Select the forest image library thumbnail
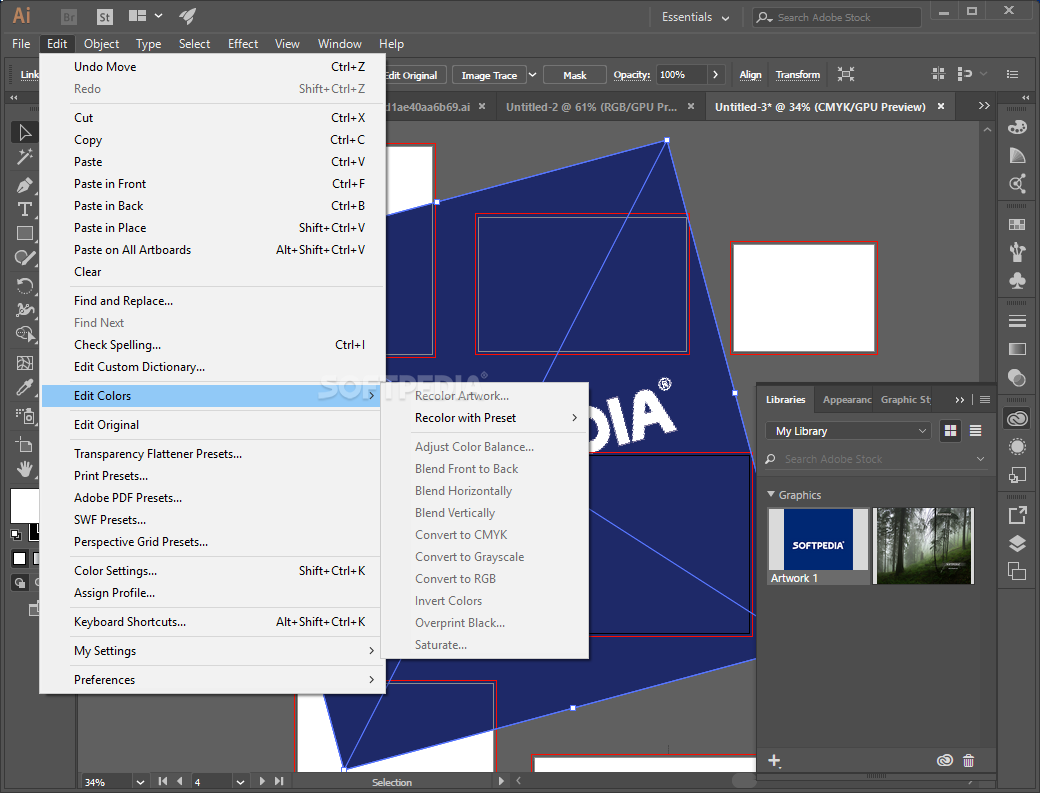The width and height of the screenshot is (1040, 793). coord(923,546)
